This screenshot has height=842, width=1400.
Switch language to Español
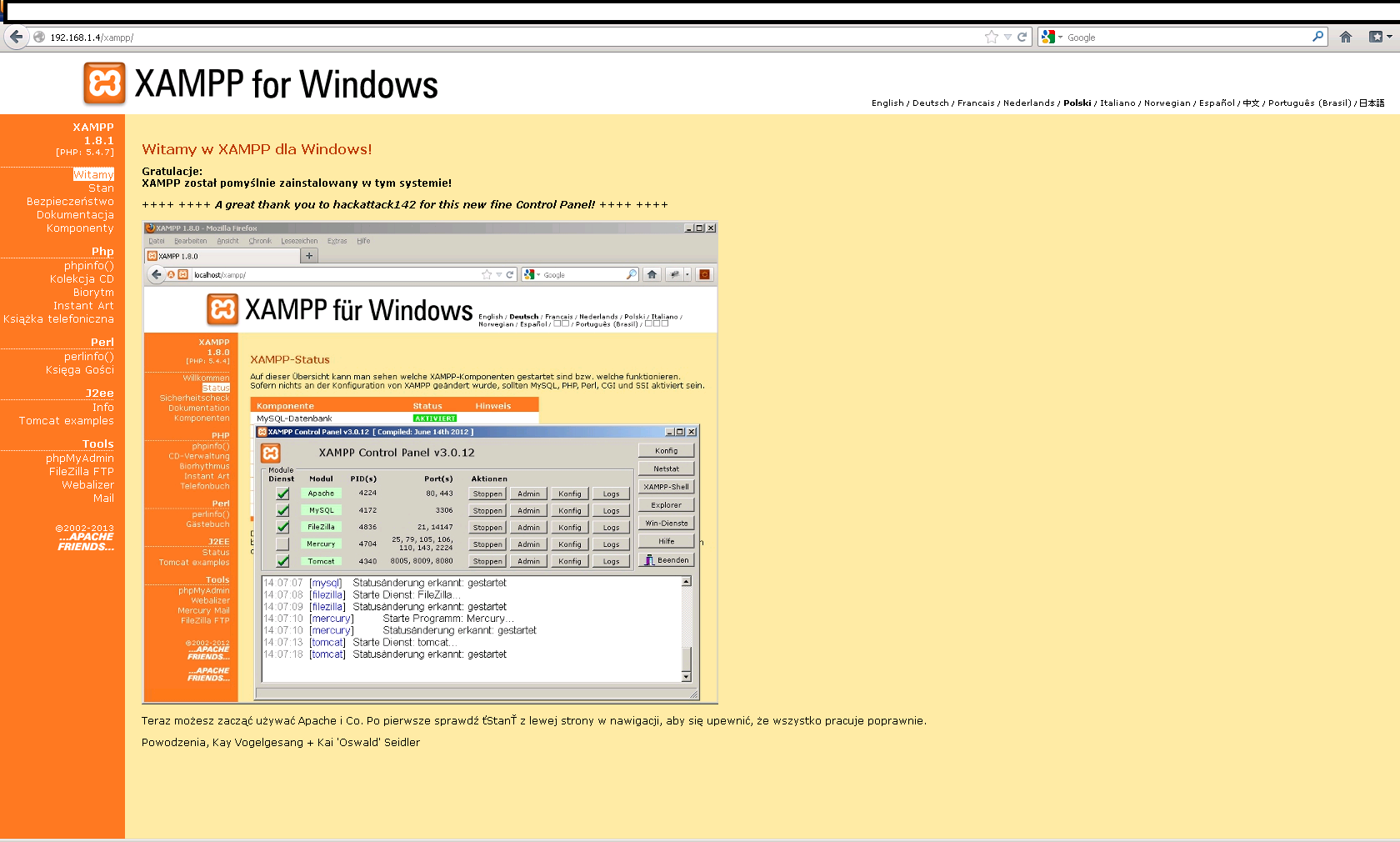pos(1217,103)
